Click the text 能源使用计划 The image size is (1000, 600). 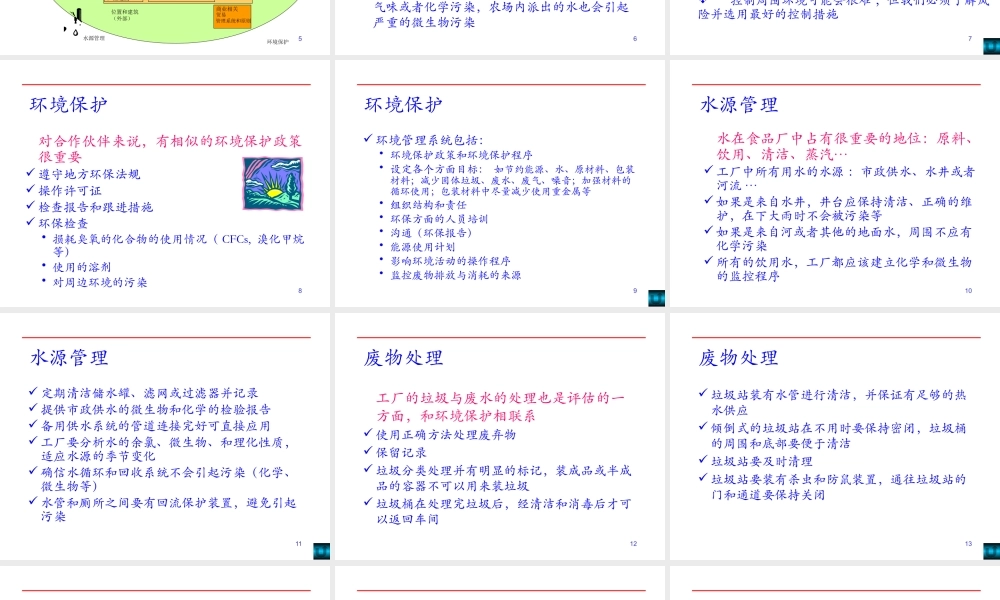423,247
